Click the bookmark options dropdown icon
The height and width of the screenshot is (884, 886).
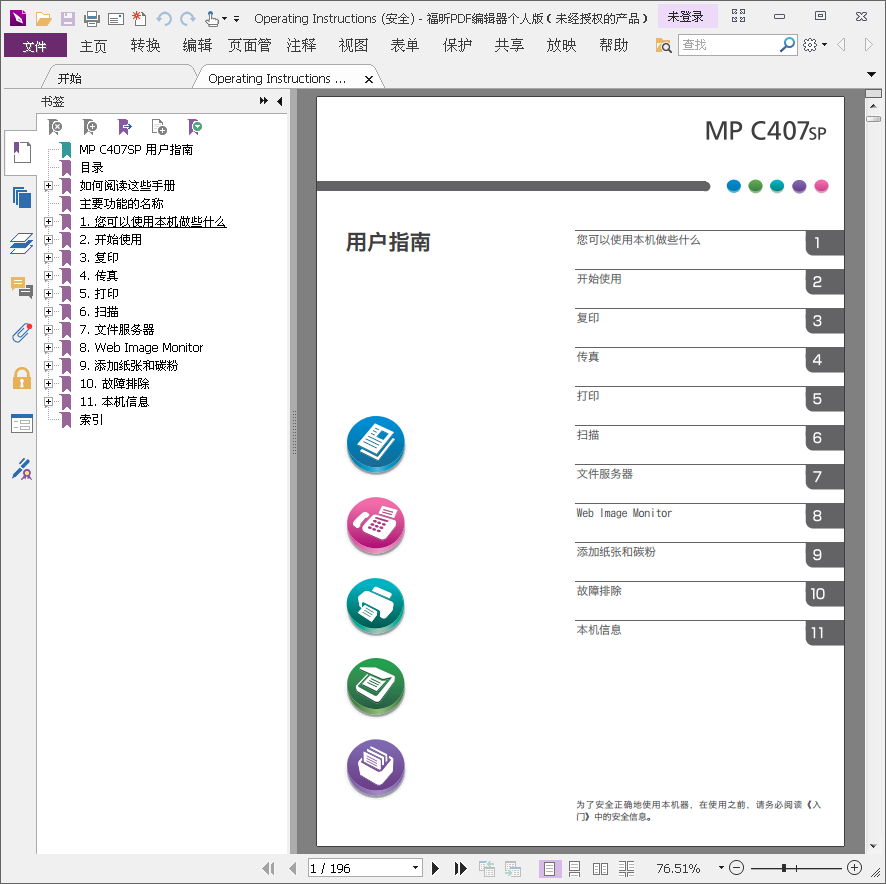194,127
